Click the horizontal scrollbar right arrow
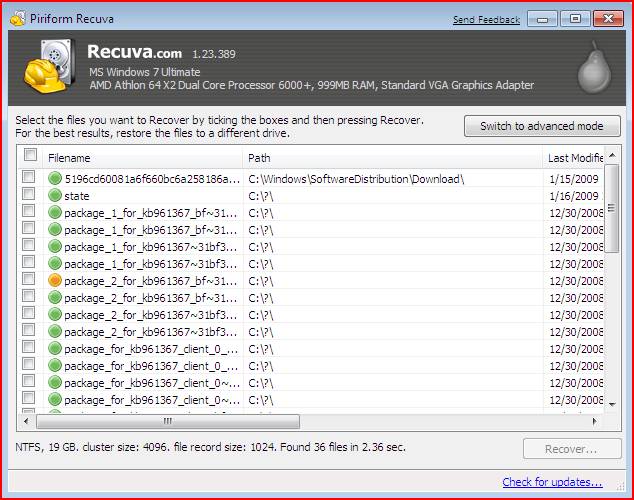634x500 pixels. (x=594, y=421)
